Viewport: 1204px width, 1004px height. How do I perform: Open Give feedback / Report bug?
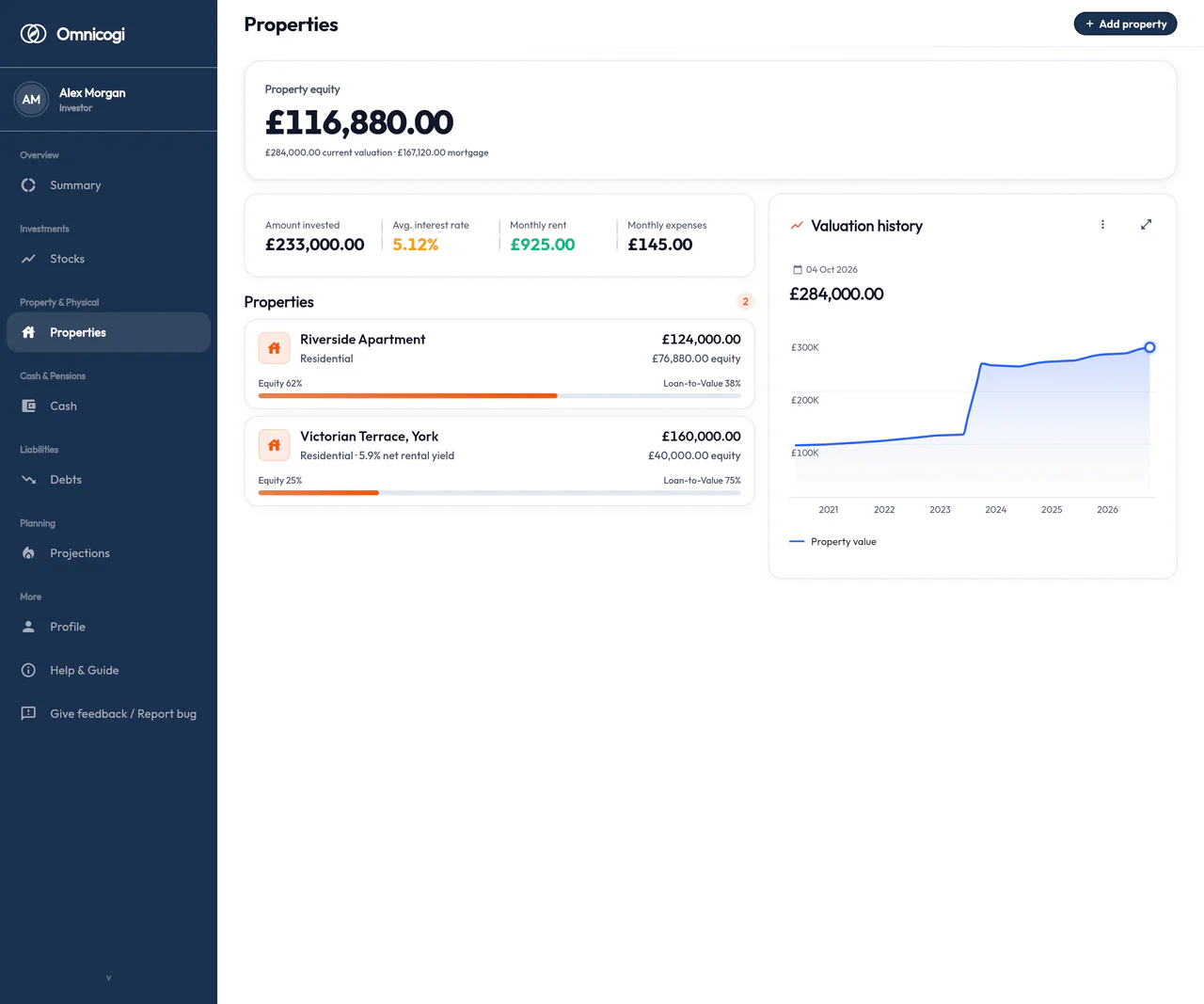pyautogui.click(x=108, y=713)
